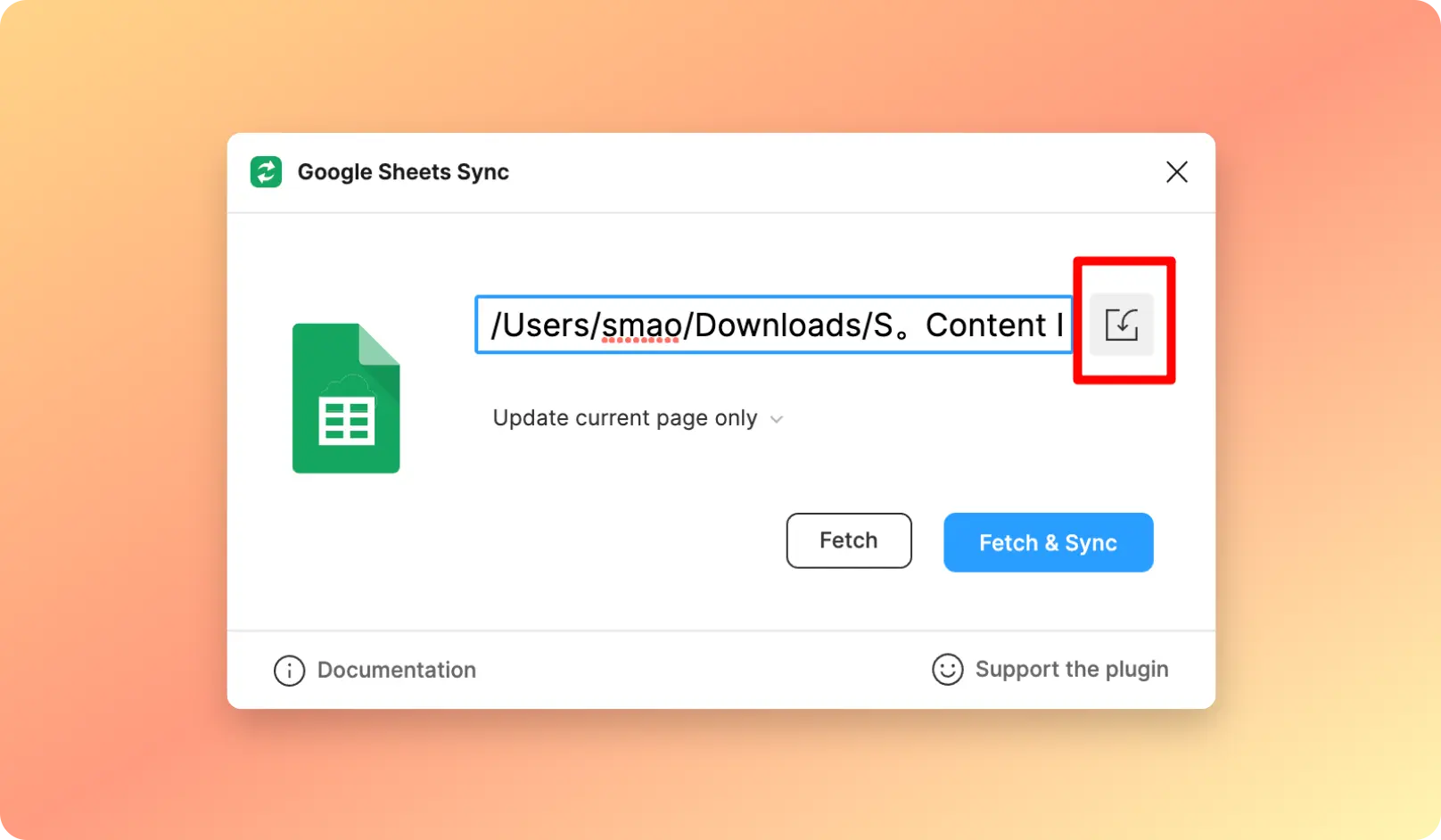The image size is (1441, 840).
Task: Focus the spreadsheet path input field
Action: (x=772, y=325)
